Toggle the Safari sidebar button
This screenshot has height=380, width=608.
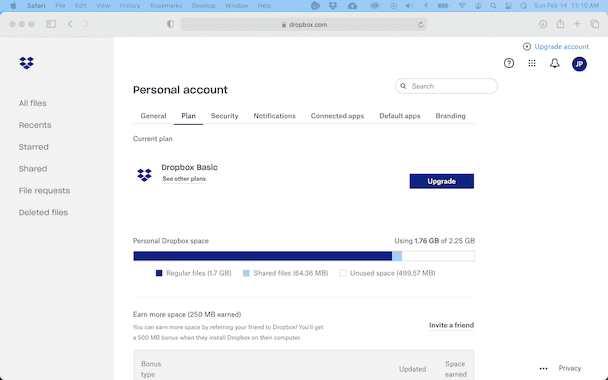pyautogui.click(x=51, y=24)
